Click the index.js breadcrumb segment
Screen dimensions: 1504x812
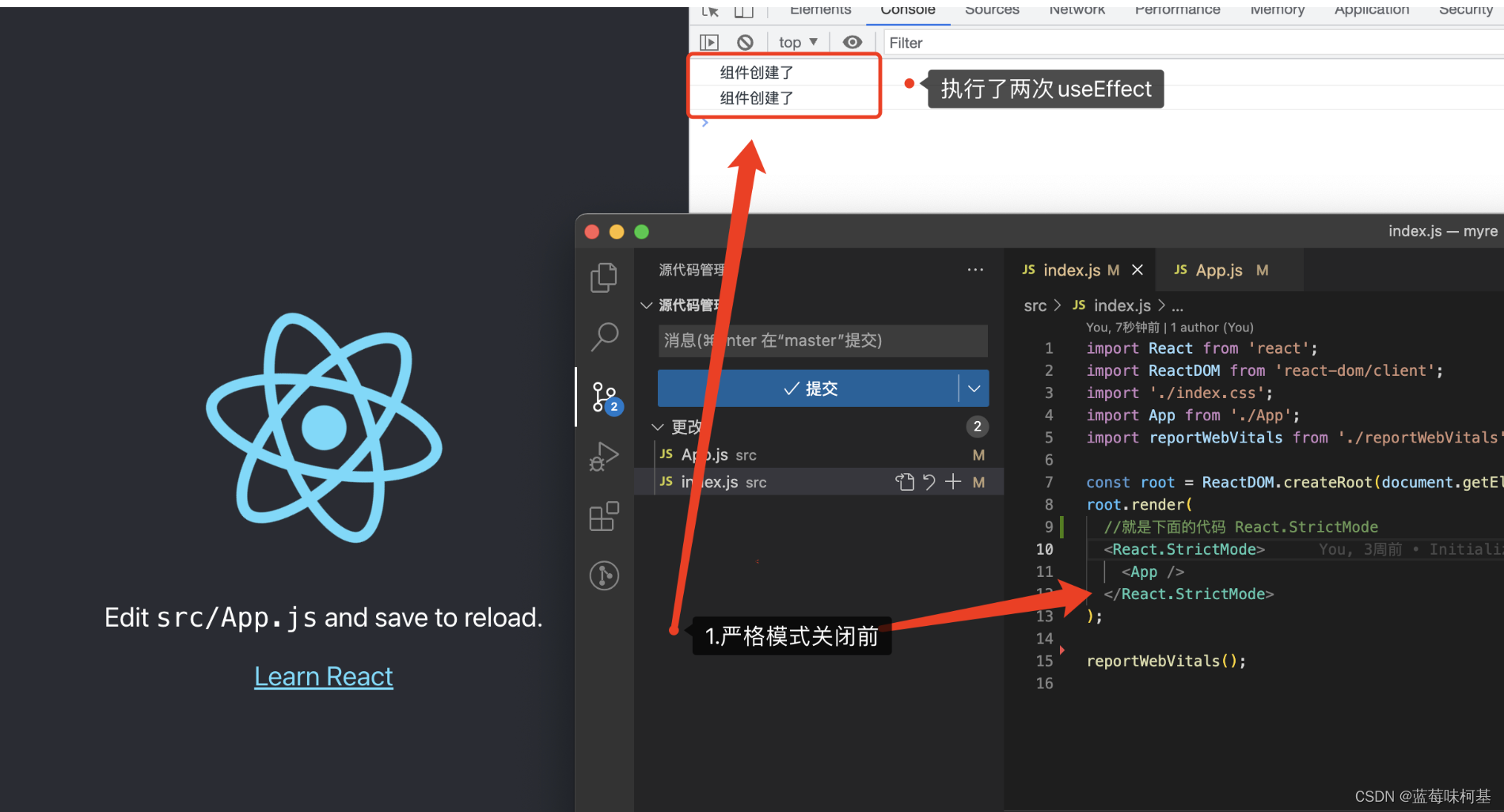point(1122,305)
